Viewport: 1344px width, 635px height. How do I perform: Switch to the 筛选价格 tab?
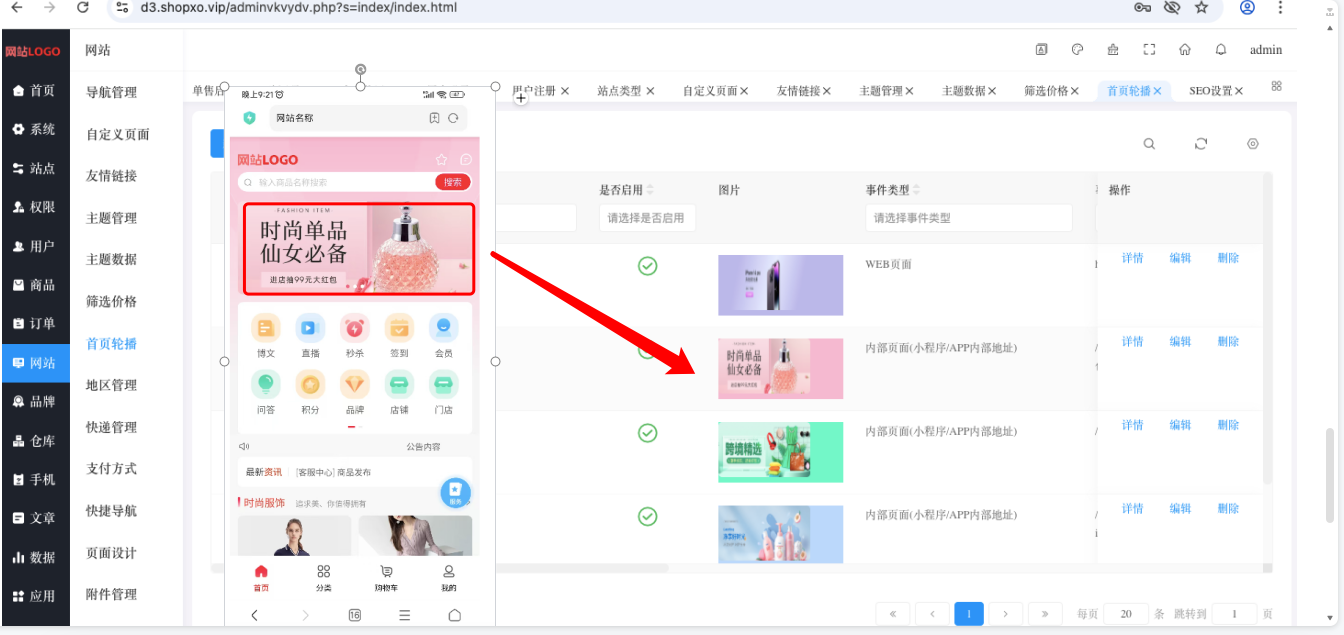click(1045, 91)
